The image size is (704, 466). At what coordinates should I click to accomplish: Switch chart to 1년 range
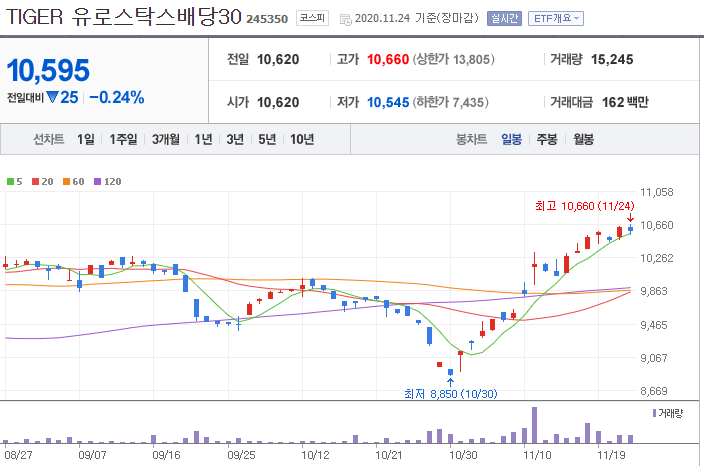coord(203,140)
